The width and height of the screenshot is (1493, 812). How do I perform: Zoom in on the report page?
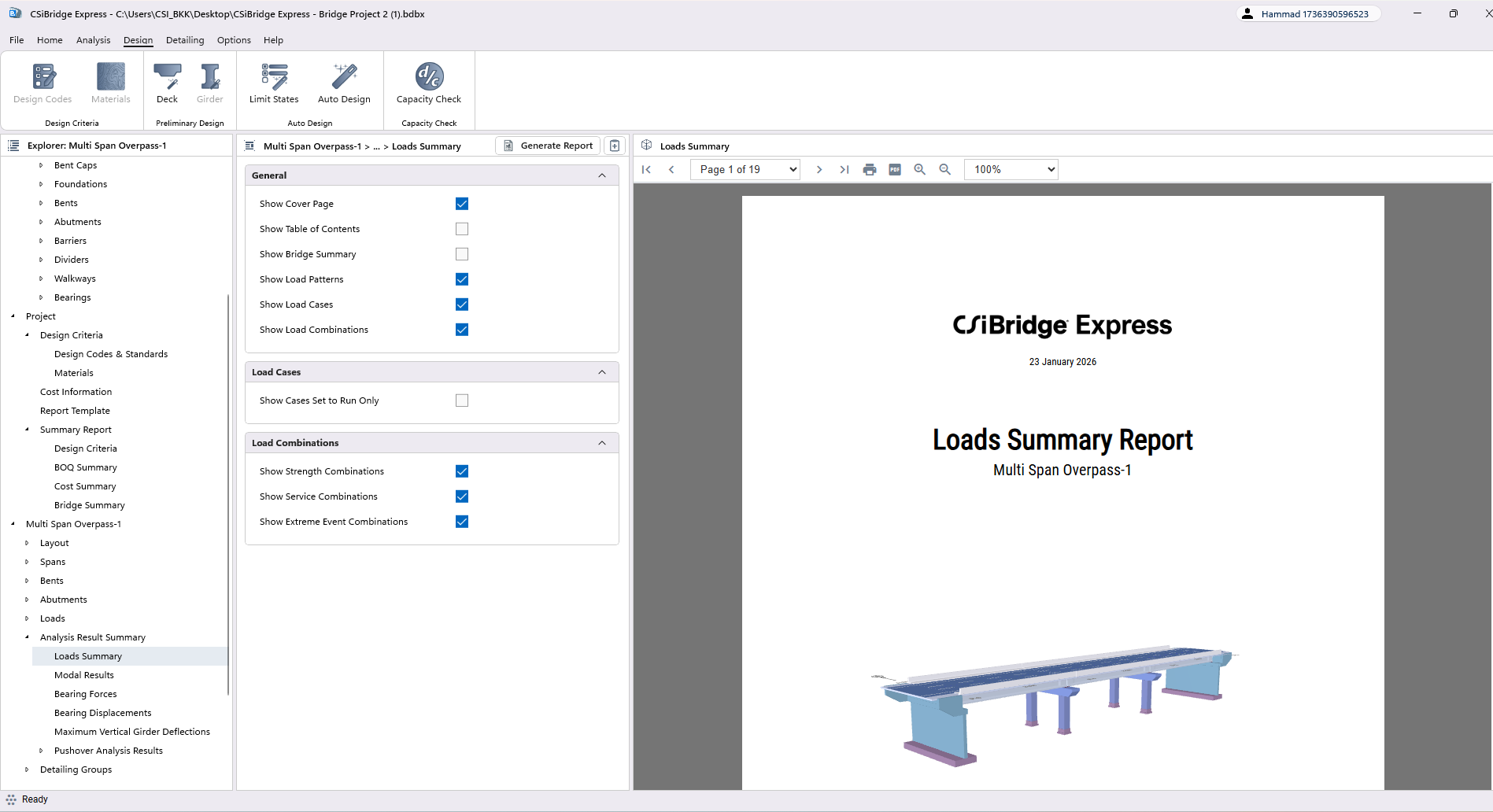[x=919, y=169]
